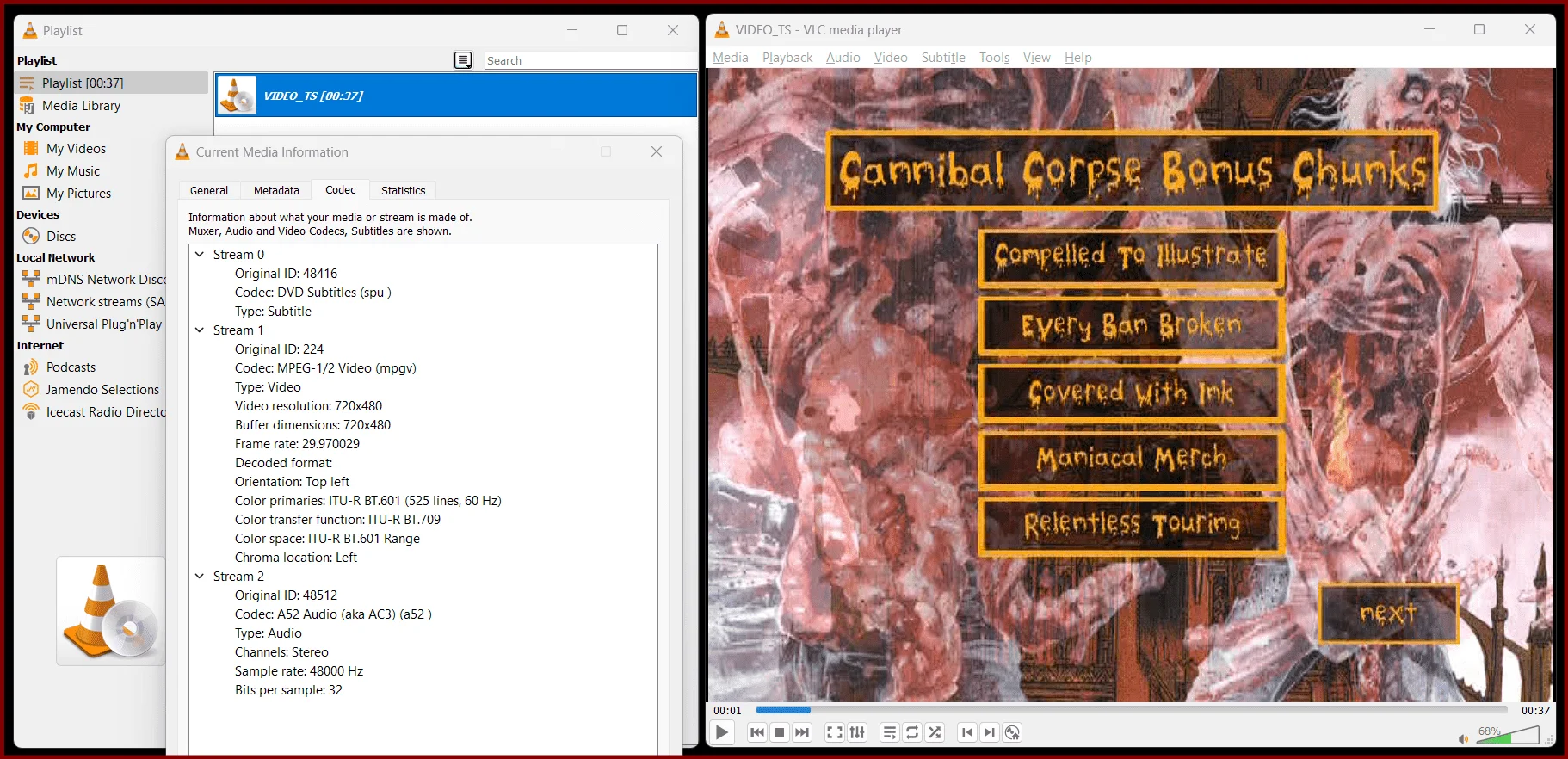Open the Tools menu

tap(994, 58)
